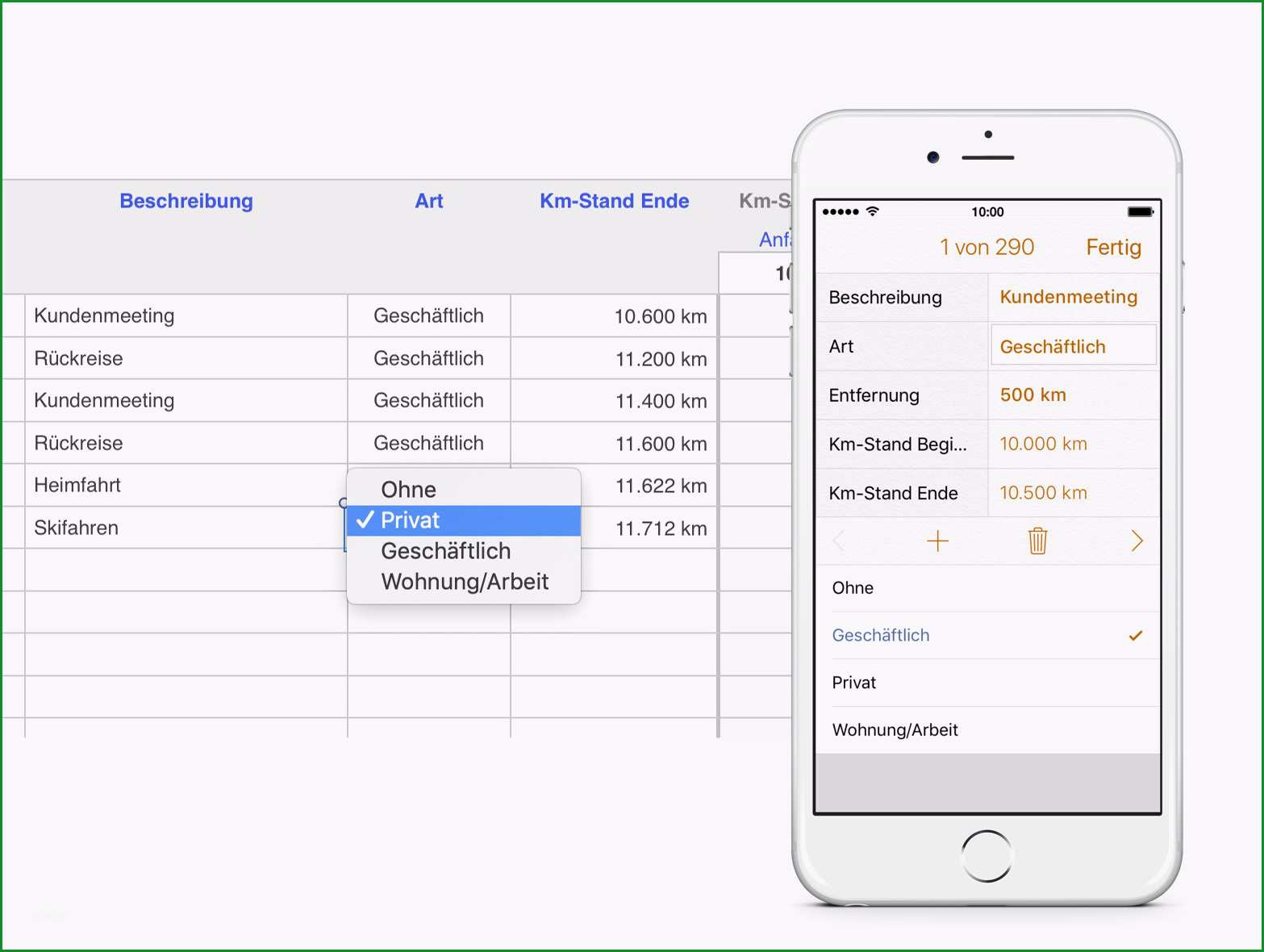Image resolution: width=1264 pixels, height=952 pixels.
Task: Edit the Entfernung value 500 km
Action: point(1074,395)
